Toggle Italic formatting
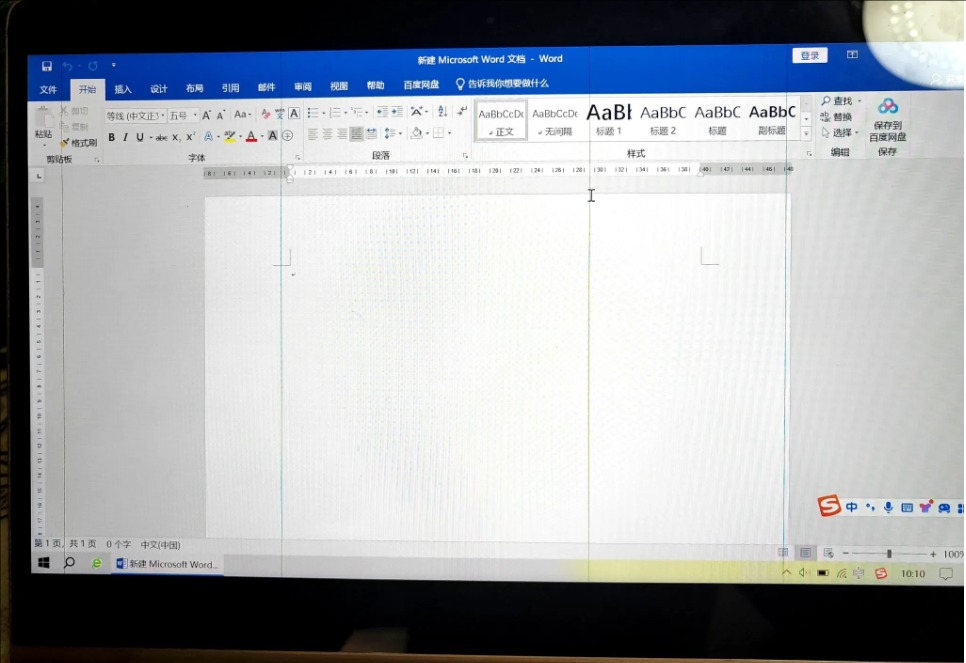 coord(125,137)
